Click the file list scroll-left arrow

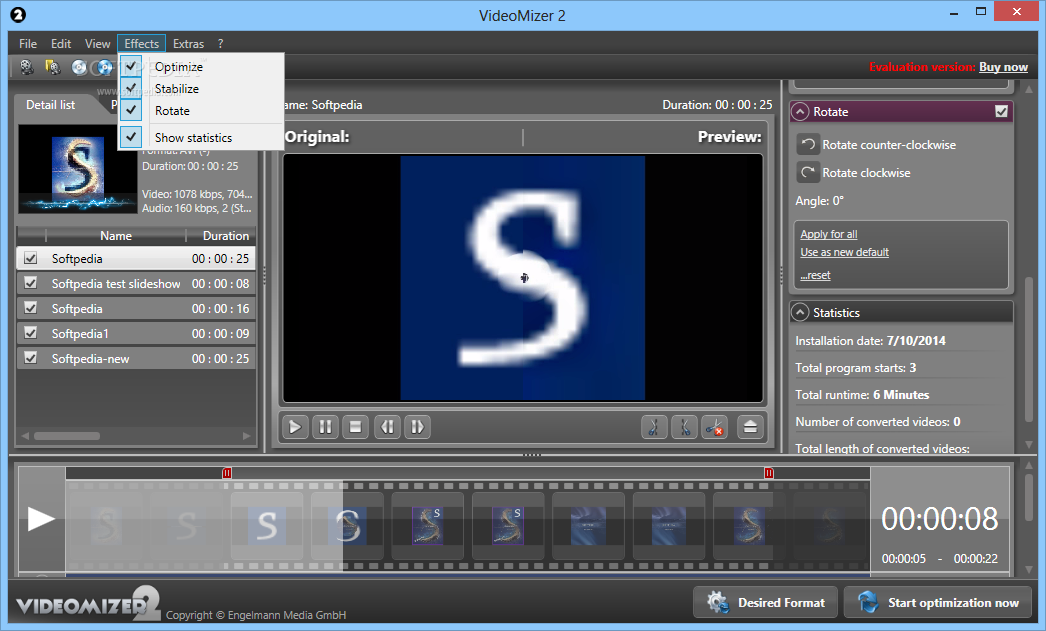click(x=25, y=436)
